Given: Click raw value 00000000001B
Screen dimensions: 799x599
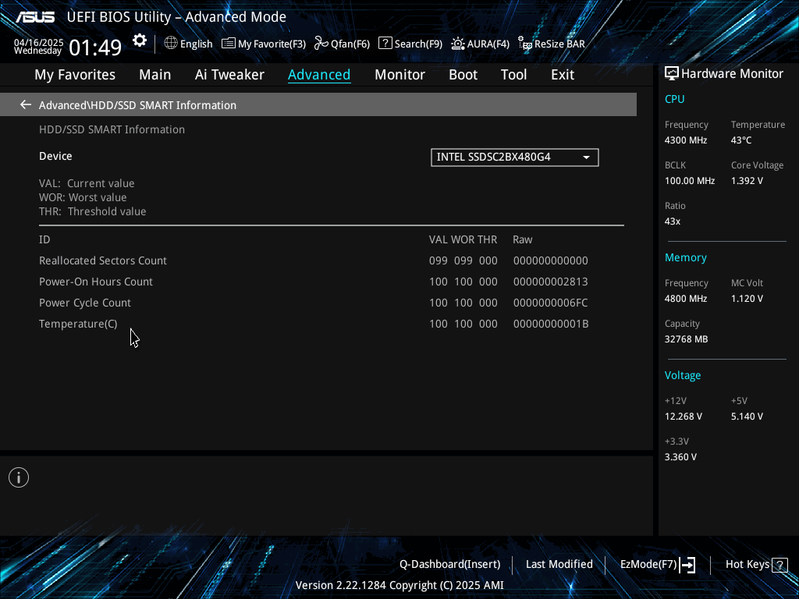Looking at the screenshot, I should (551, 324).
